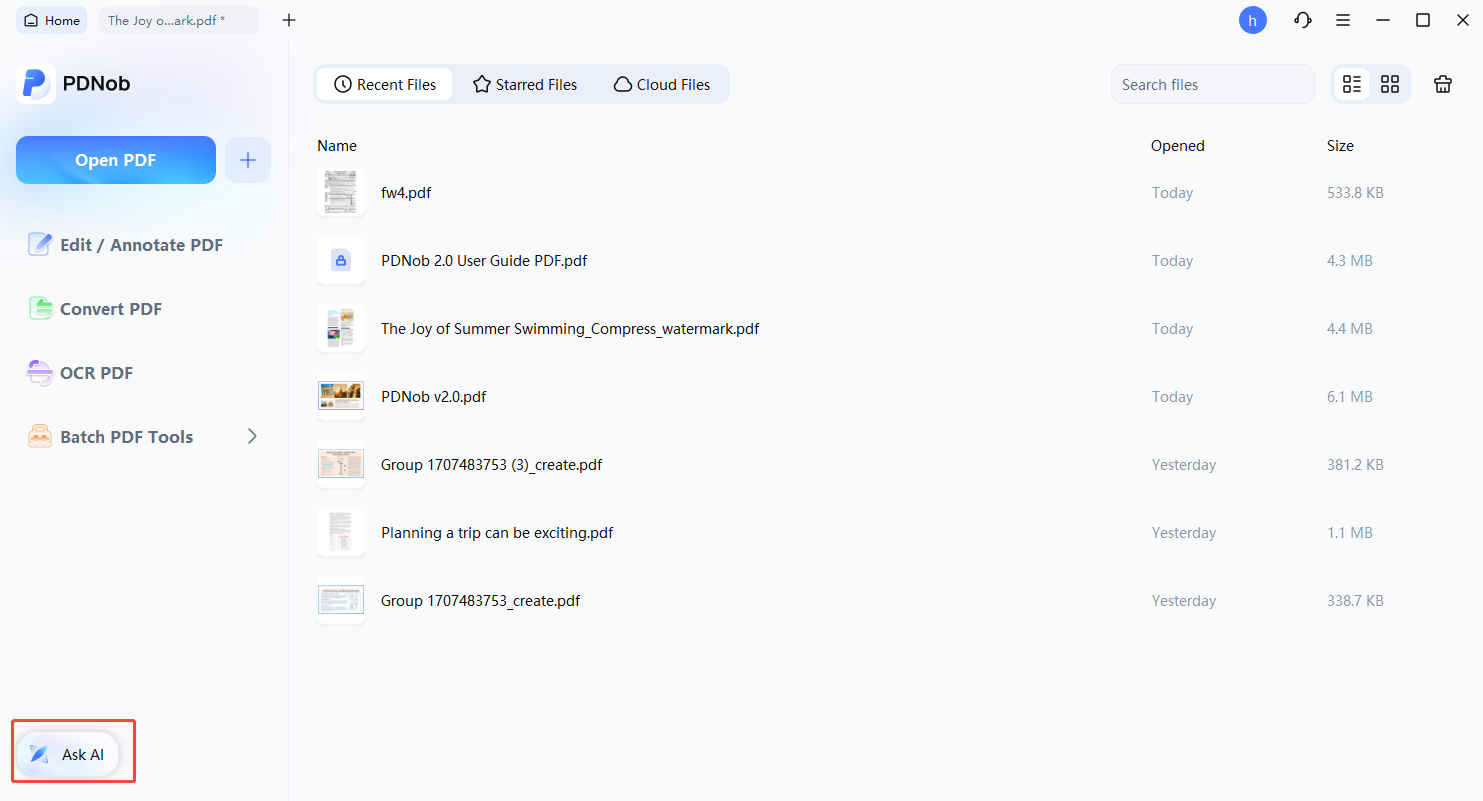Open the headset support icon
1483x801 pixels.
point(1302,20)
